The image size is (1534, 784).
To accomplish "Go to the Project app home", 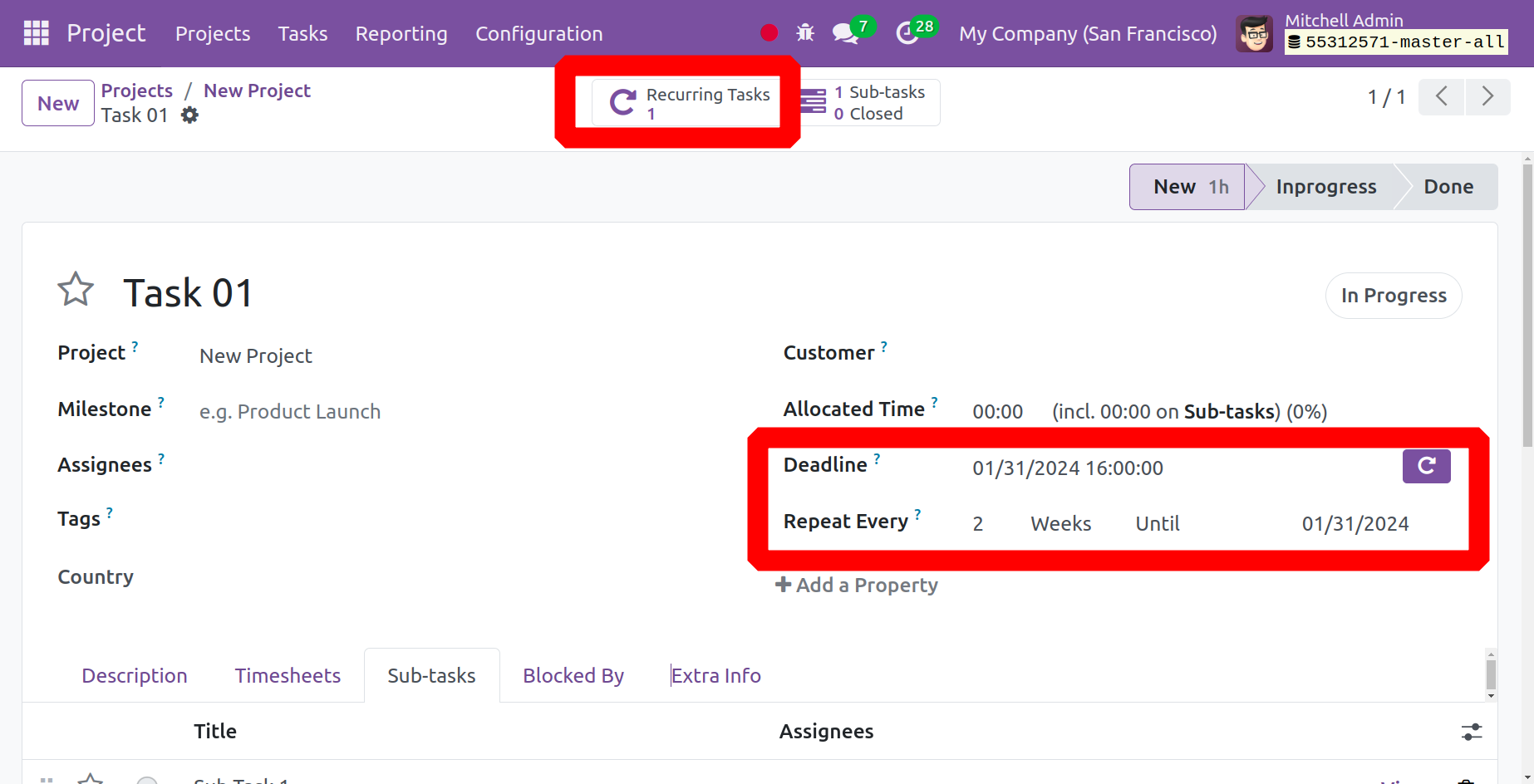I will [106, 33].
